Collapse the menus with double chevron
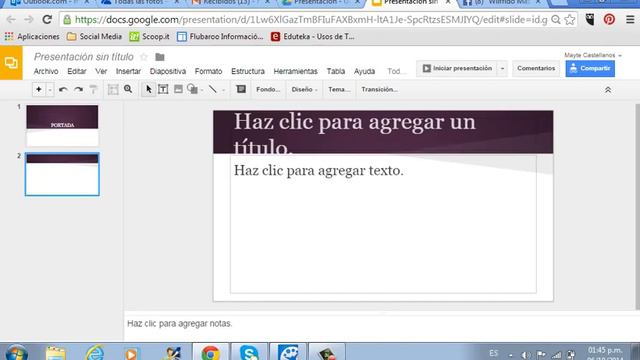Screen dimensions: 640x360 coord(608,90)
